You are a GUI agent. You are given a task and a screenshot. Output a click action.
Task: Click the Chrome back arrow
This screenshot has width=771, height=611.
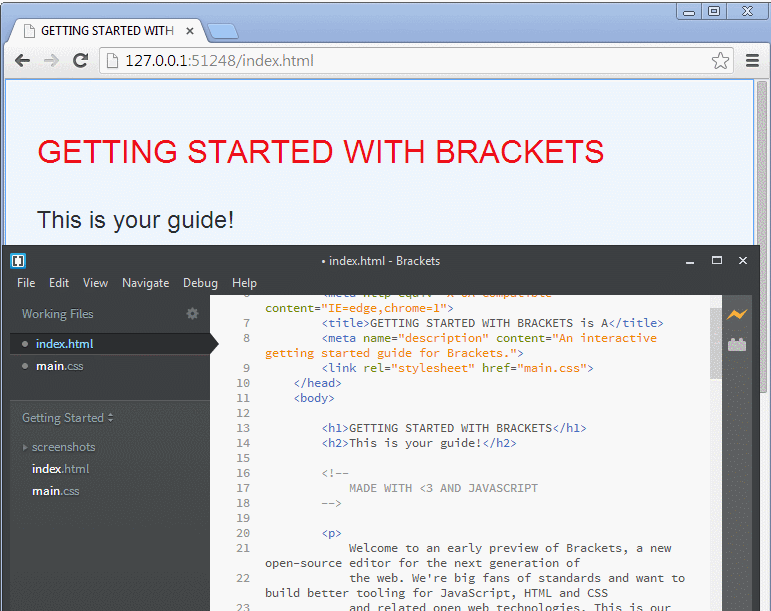point(22,61)
